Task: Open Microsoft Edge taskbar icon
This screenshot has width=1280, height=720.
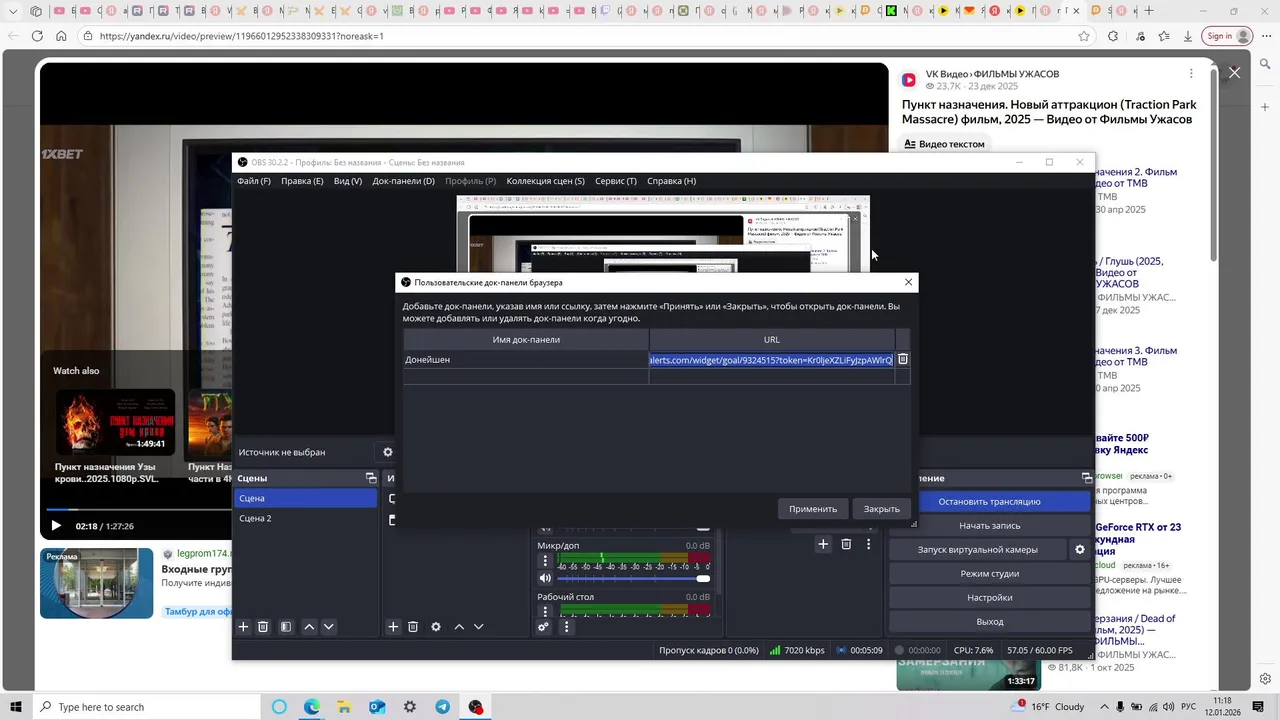Action: (311, 707)
